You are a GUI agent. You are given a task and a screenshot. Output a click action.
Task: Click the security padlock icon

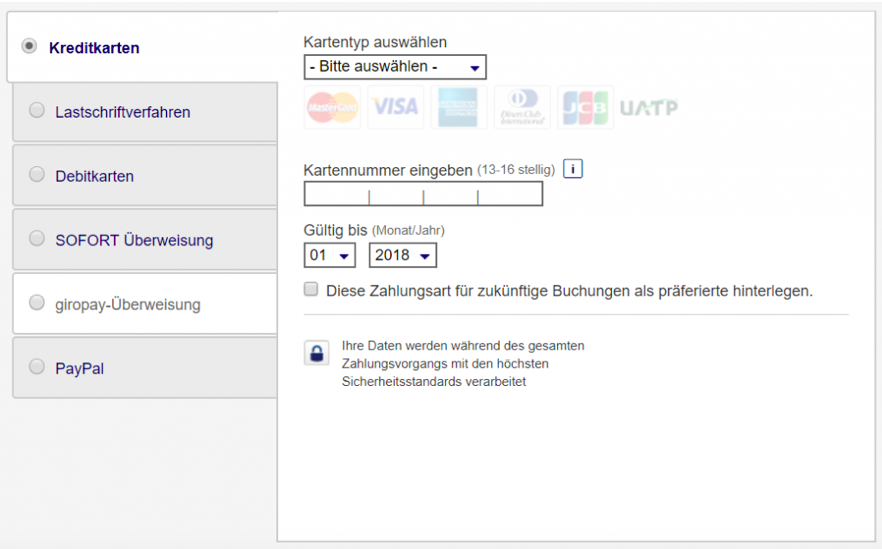pos(317,353)
